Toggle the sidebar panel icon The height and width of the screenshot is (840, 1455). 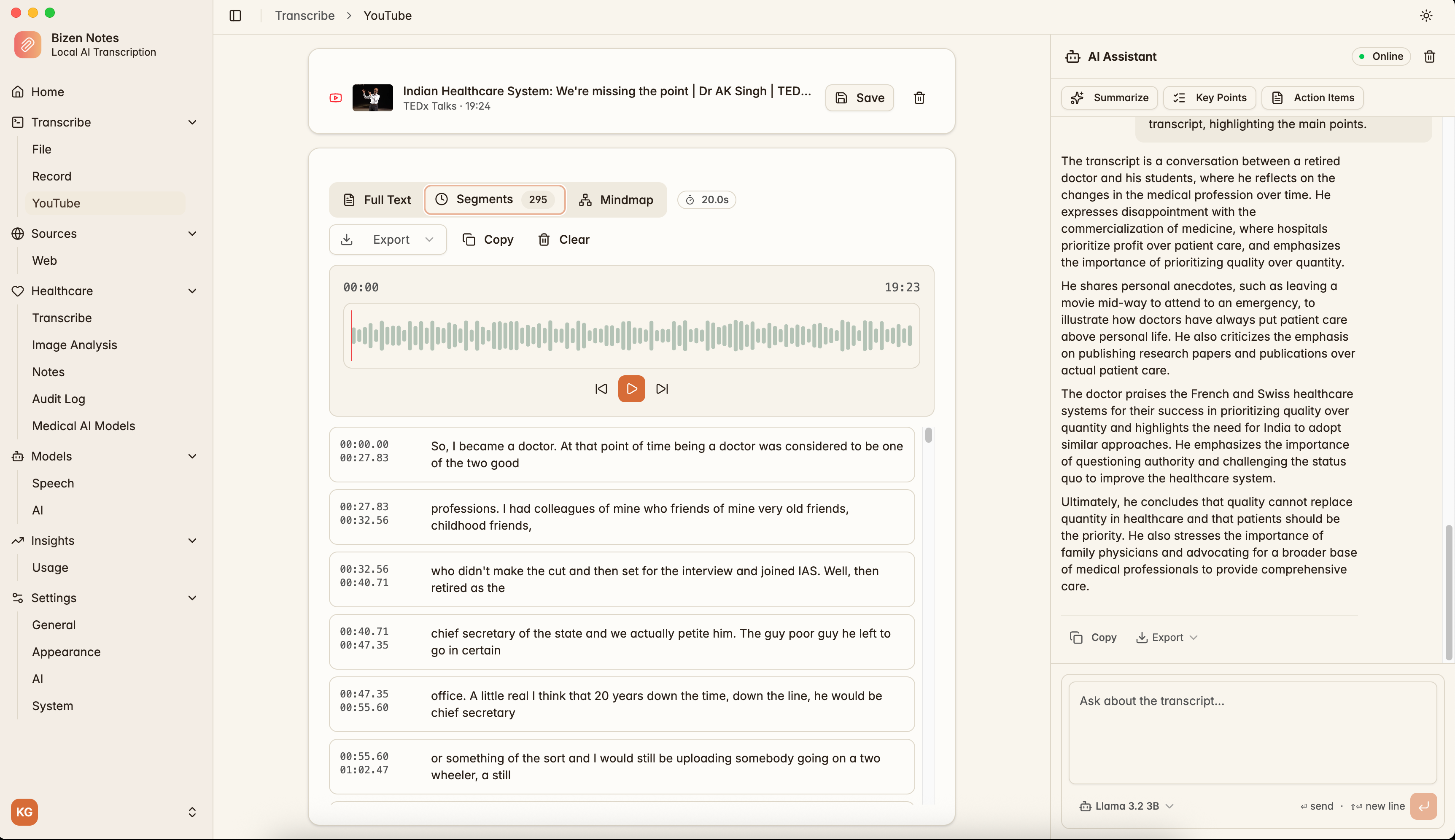[235, 16]
